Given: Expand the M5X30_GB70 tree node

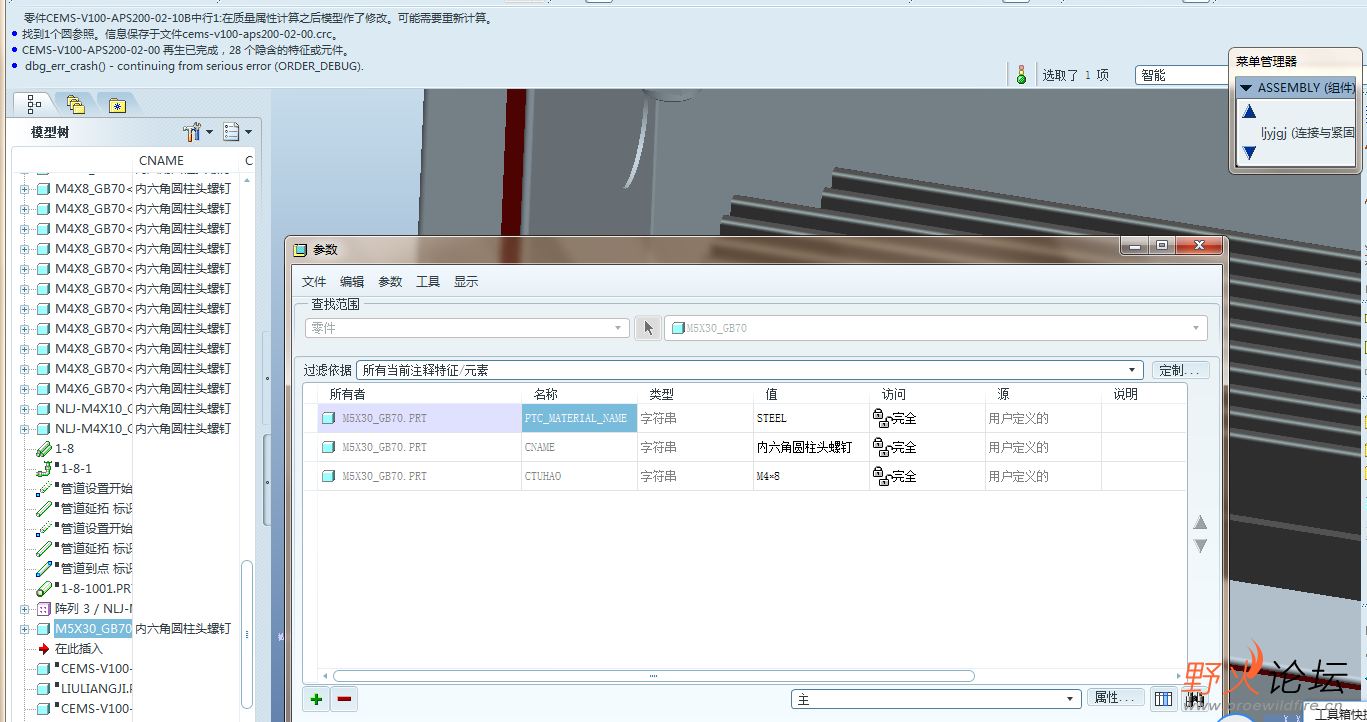Looking at the screenshot, I should [24, 629].
